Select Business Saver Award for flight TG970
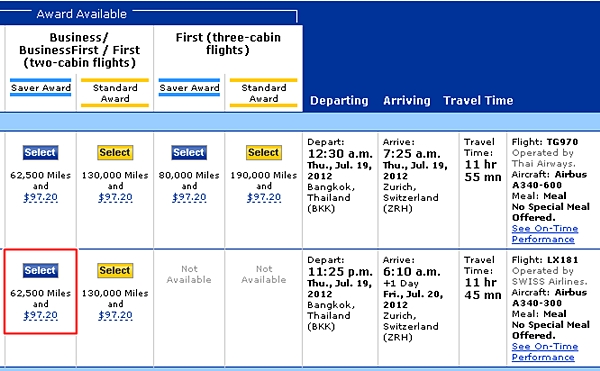 [40, 153]
